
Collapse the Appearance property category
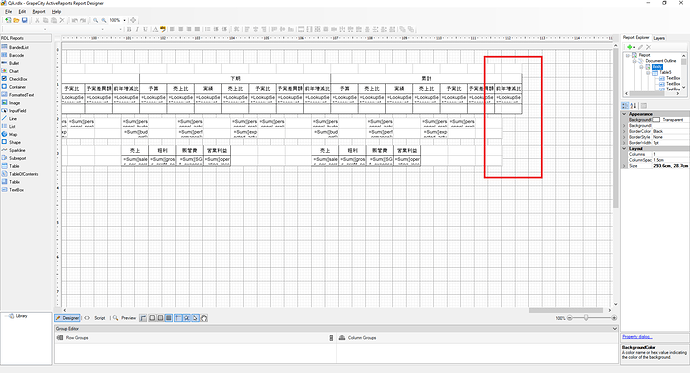tap(624, 114)
